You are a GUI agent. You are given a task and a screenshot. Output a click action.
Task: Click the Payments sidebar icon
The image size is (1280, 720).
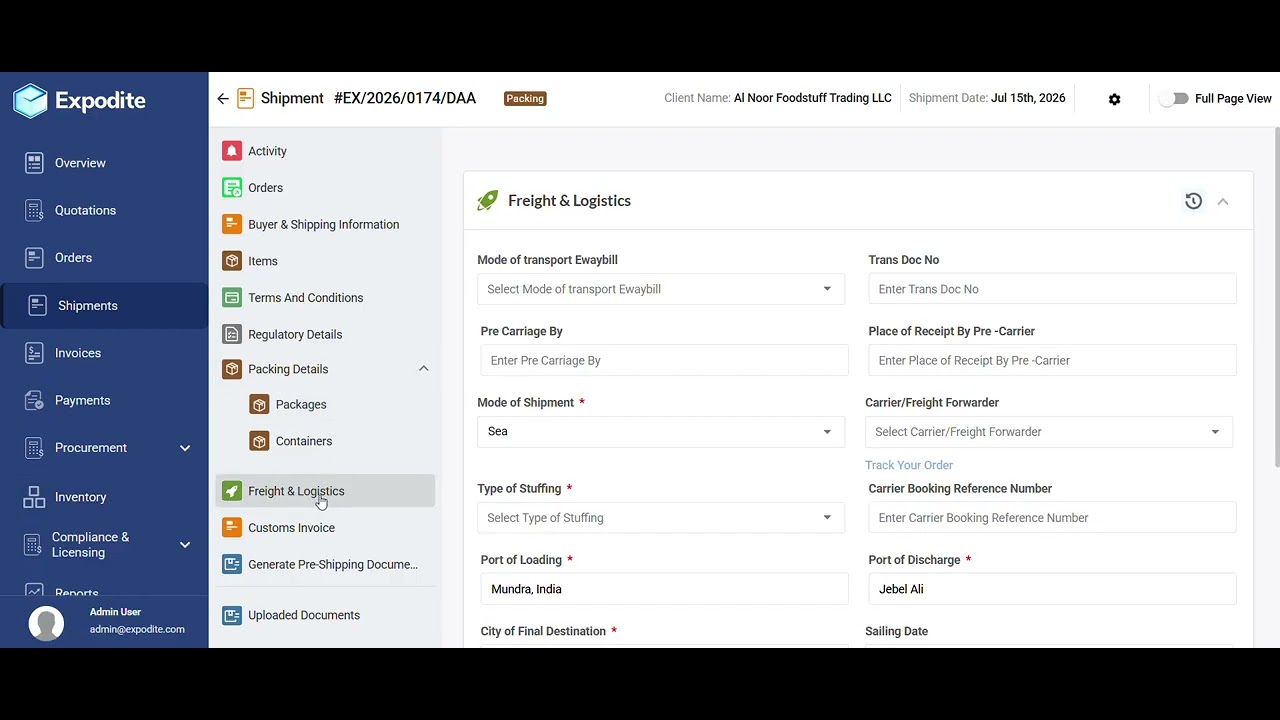point(34,400)
